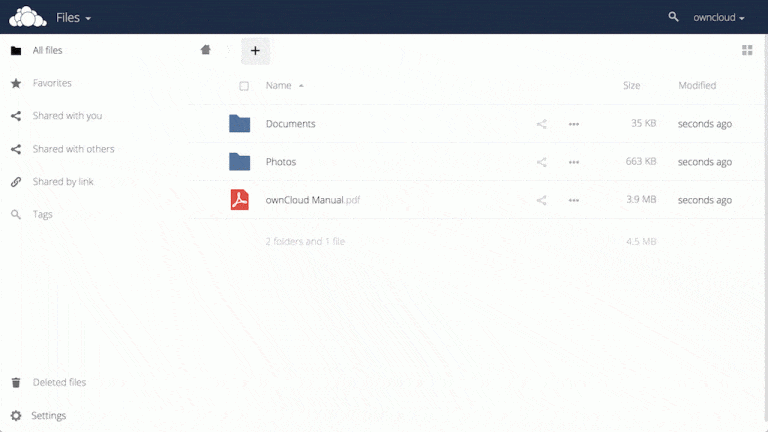Click the Name sort arrow indicator
Viewport: 768px width, 432px height.
pyautogui.click(x=301, y=86)
